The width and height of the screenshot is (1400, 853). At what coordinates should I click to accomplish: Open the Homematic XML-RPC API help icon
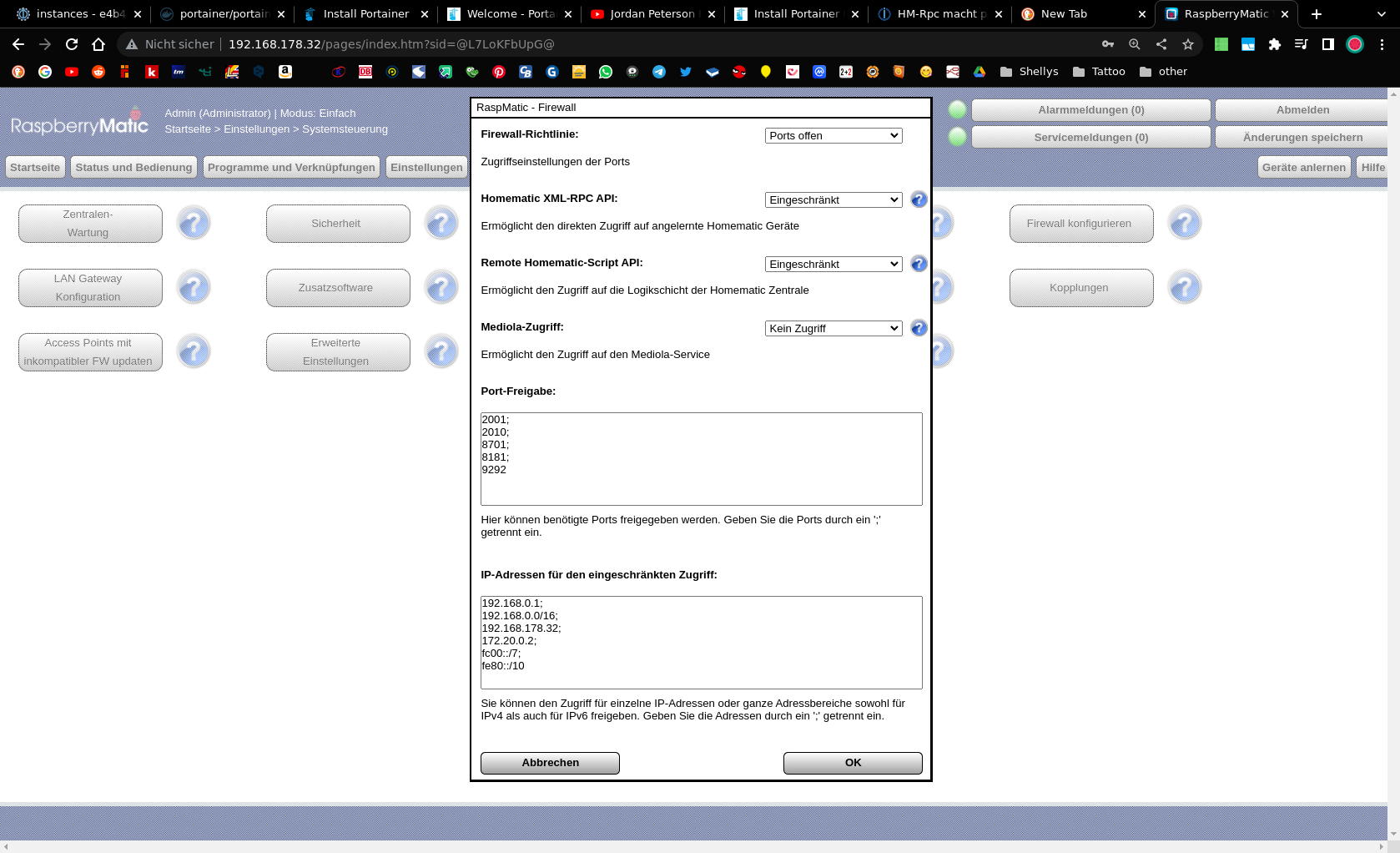(x=919, y=199)
